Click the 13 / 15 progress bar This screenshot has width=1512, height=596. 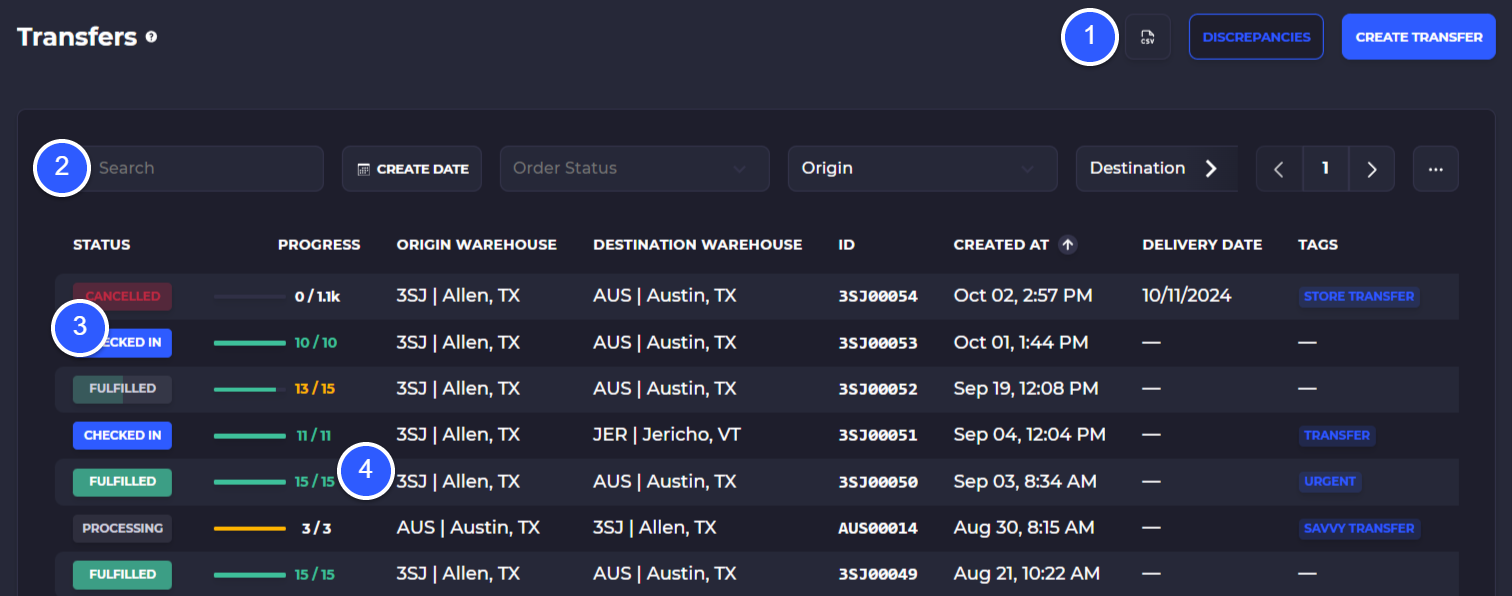(250, 389)
